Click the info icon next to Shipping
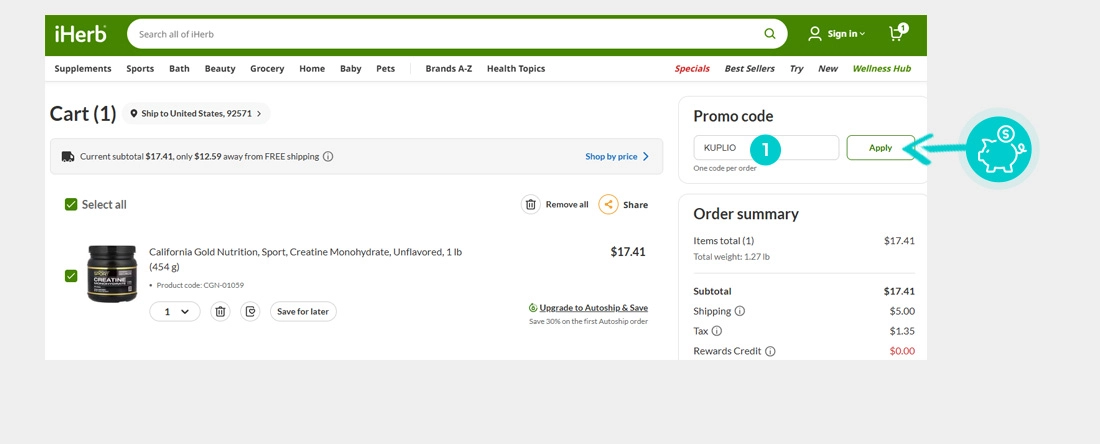1100x444 pixels. point(740,311)
